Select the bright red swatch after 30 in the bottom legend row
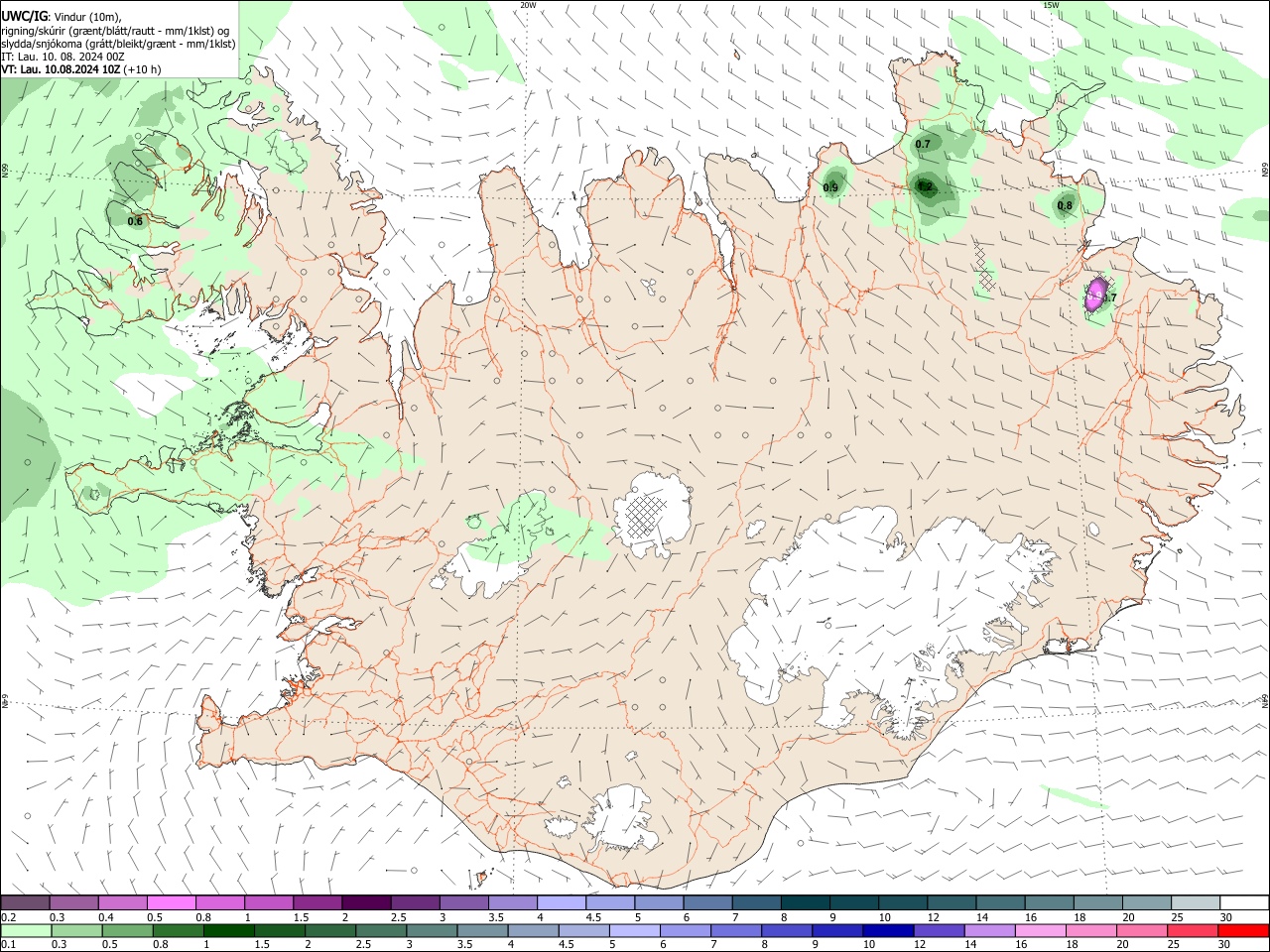 click(x=1244, y=931)
